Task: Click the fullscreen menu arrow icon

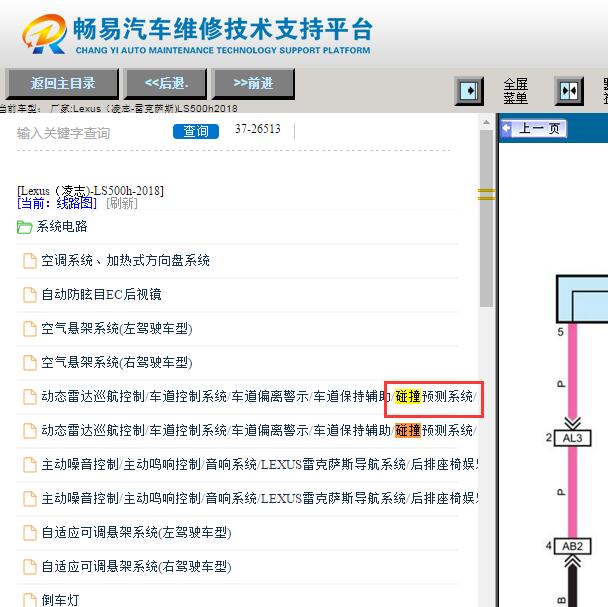Action: coord(469,91)
